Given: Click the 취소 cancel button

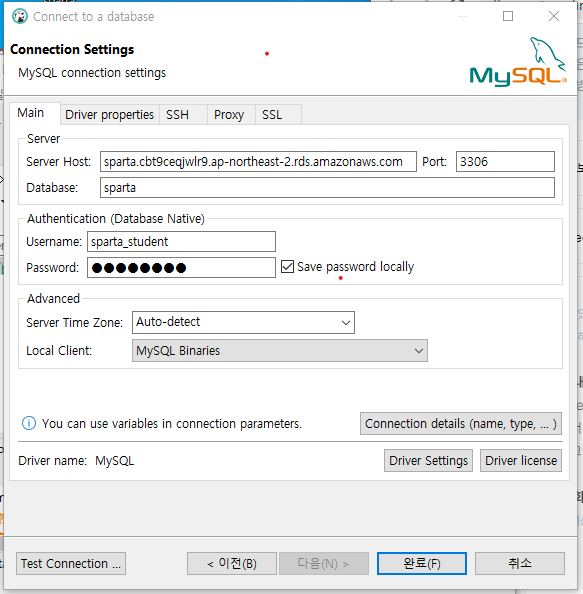Looking at the screenshot, I should pyautogui.click(x=520, y=564).
